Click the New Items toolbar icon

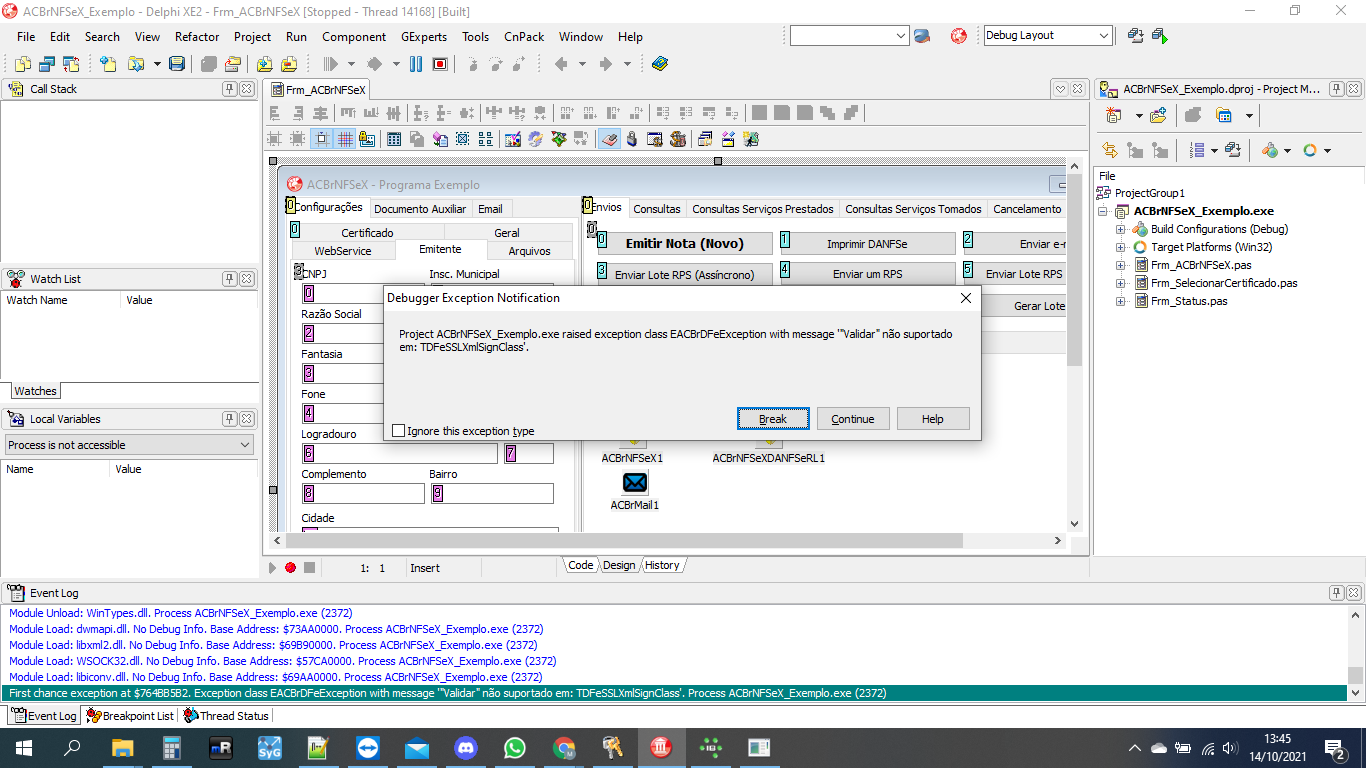pyautogui.click(x=108, y=64)
